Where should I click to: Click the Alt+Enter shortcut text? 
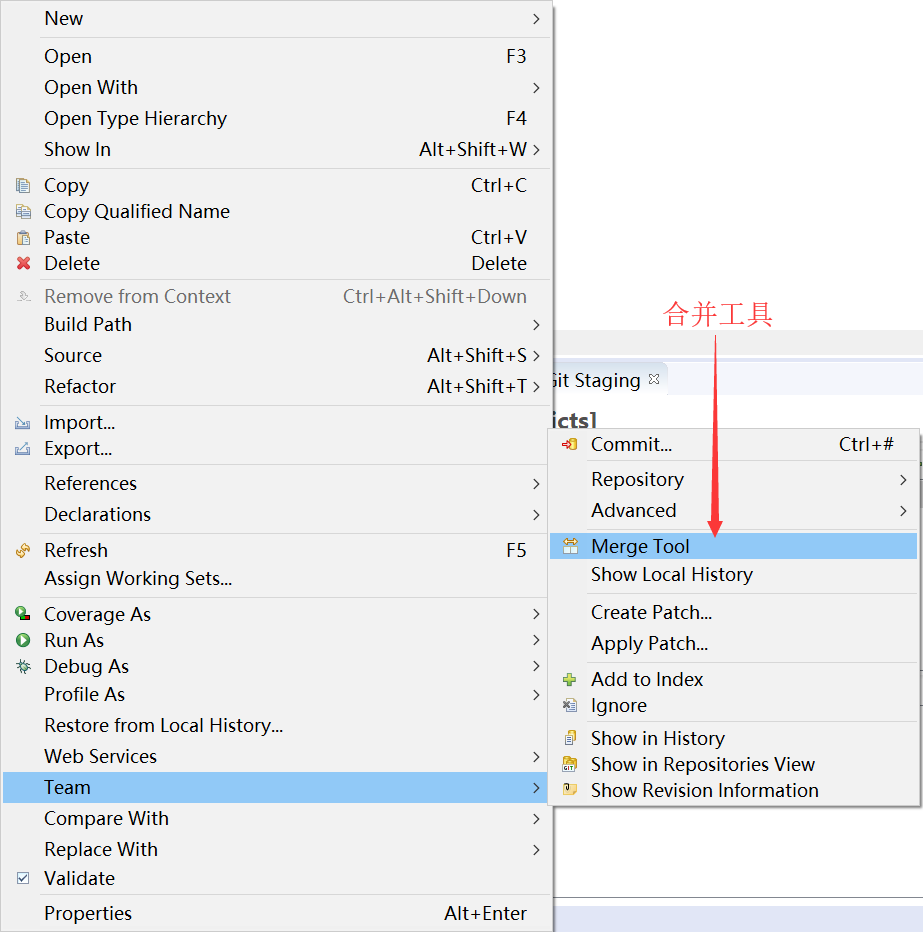(x=485, y=914)
